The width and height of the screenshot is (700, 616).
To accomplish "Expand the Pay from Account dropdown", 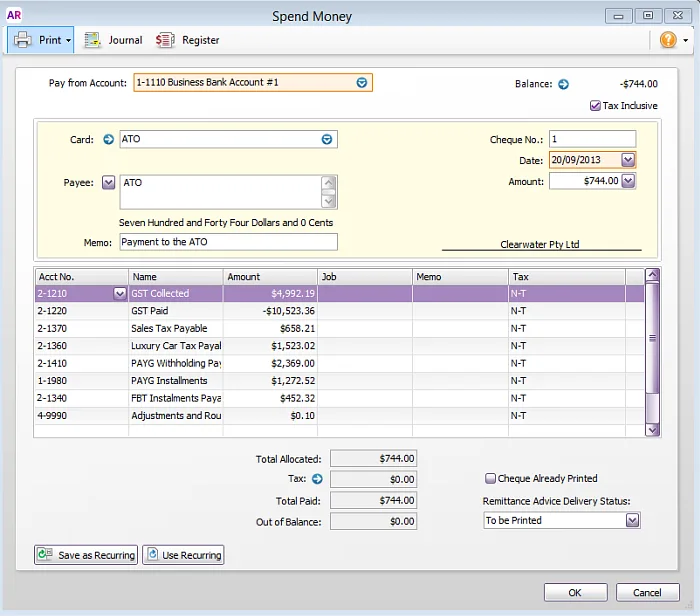I will point(362,83).
